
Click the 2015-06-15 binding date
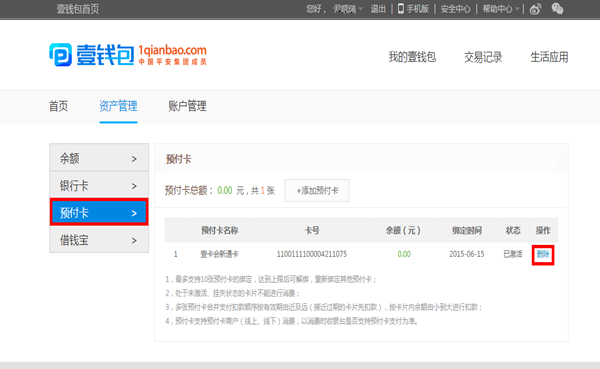coord(466,254)
